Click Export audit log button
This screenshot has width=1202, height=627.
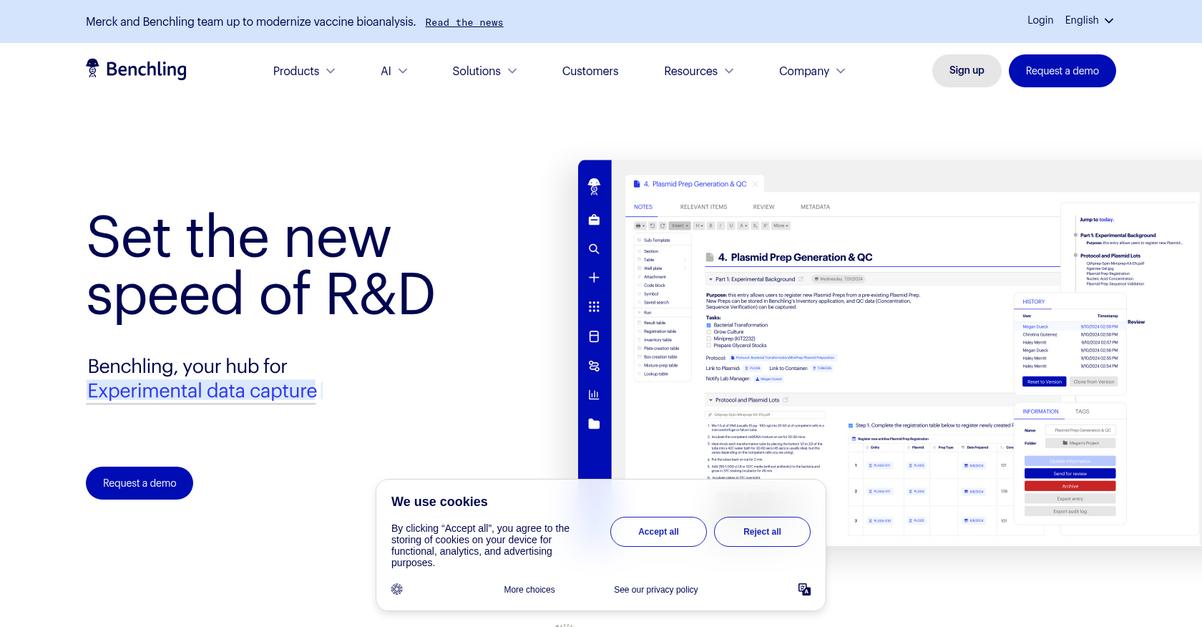(1069, 511)
